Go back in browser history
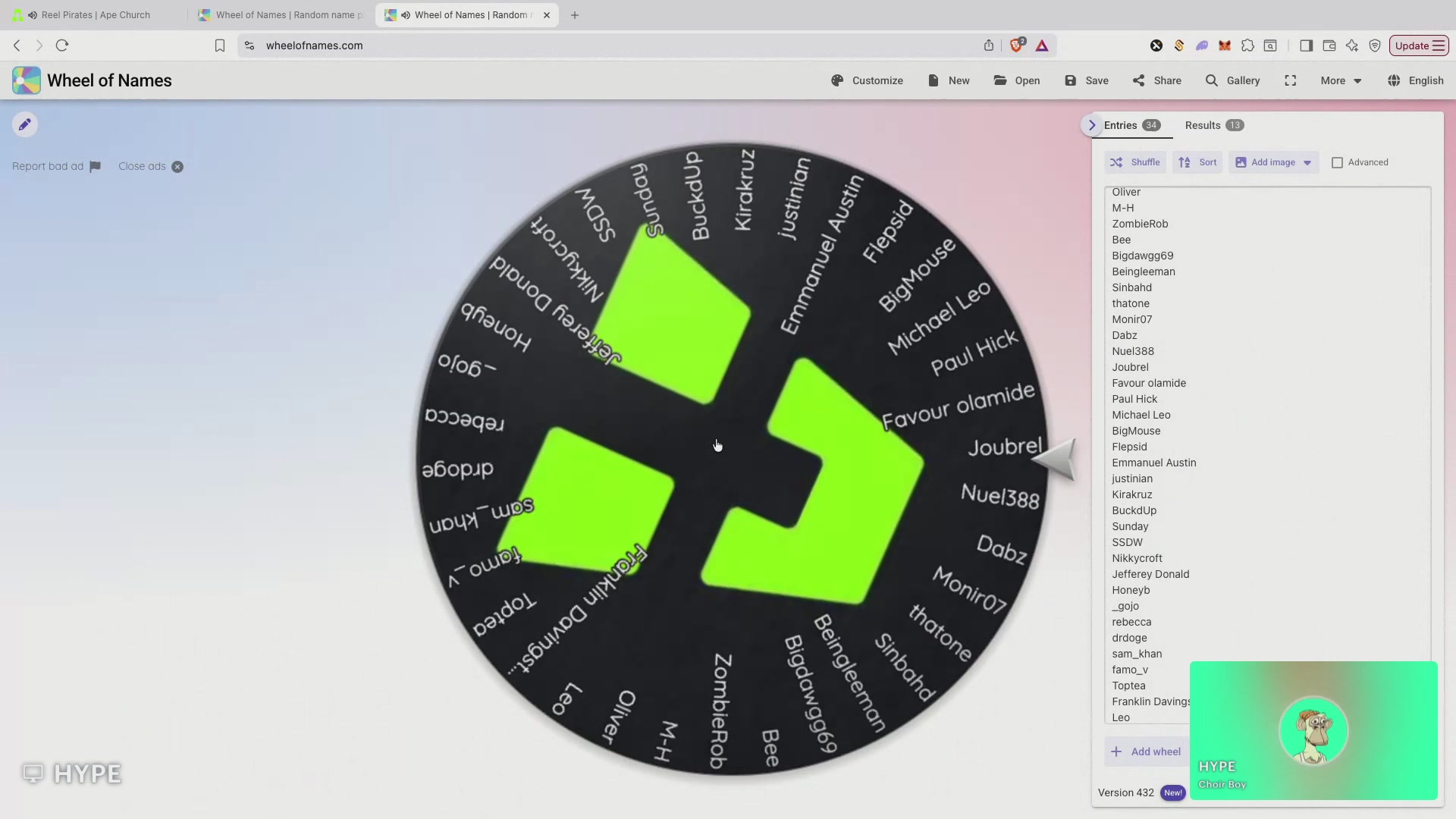1456x819 pixels. pos(17,45)
